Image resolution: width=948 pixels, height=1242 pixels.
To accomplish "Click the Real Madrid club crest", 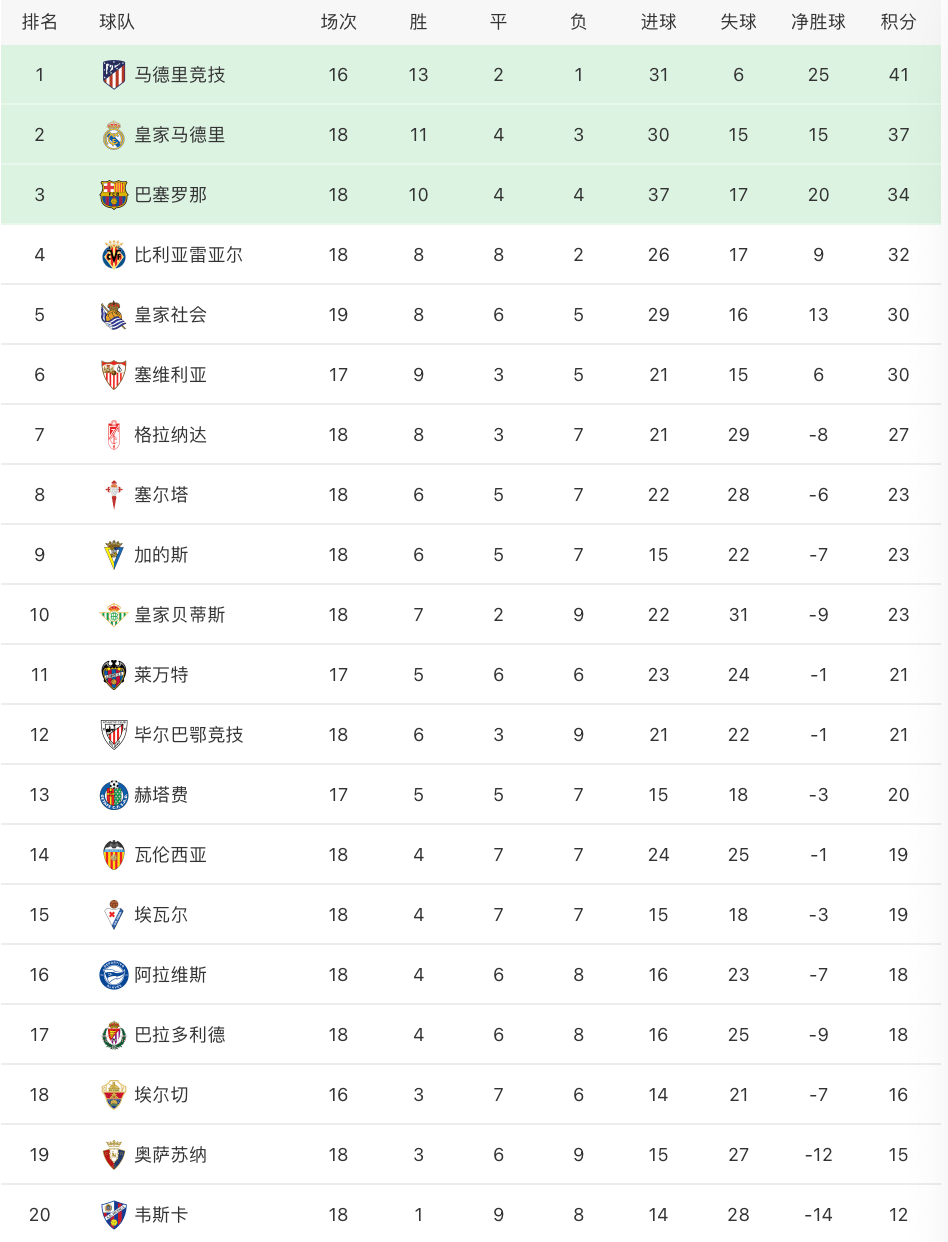I will click(114, 135).
